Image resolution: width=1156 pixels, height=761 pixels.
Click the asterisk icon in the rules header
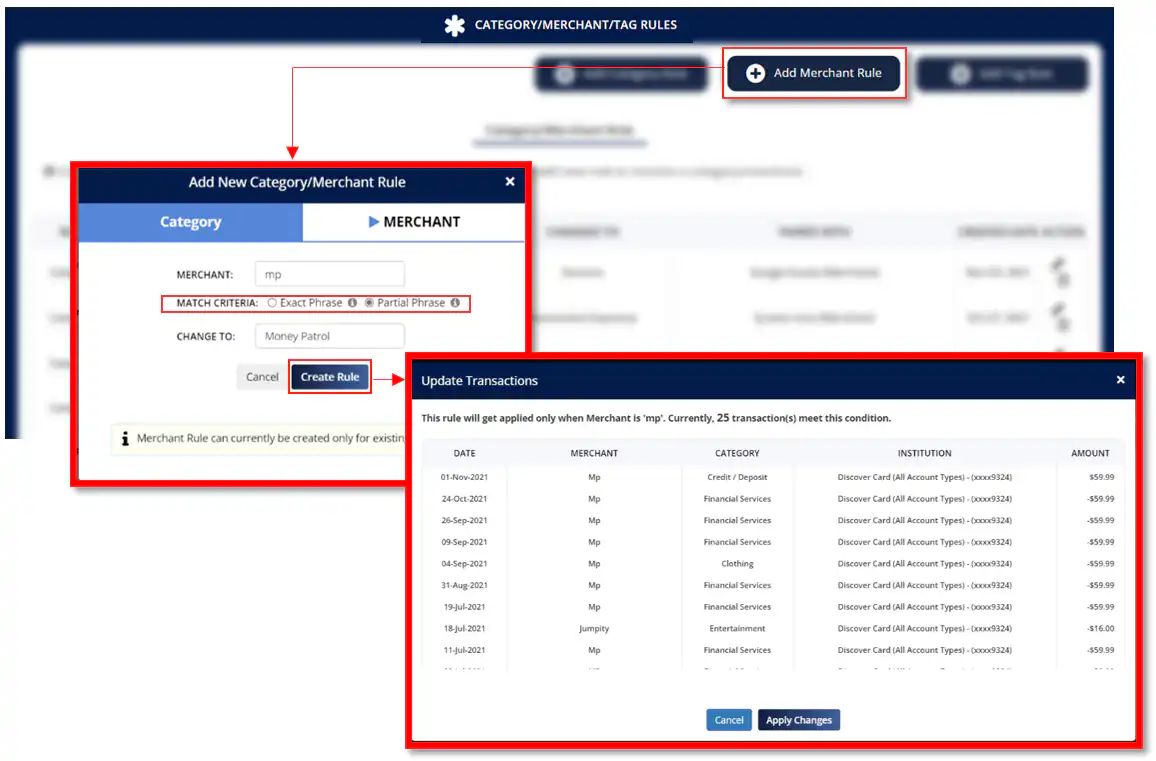click(455, 25)
